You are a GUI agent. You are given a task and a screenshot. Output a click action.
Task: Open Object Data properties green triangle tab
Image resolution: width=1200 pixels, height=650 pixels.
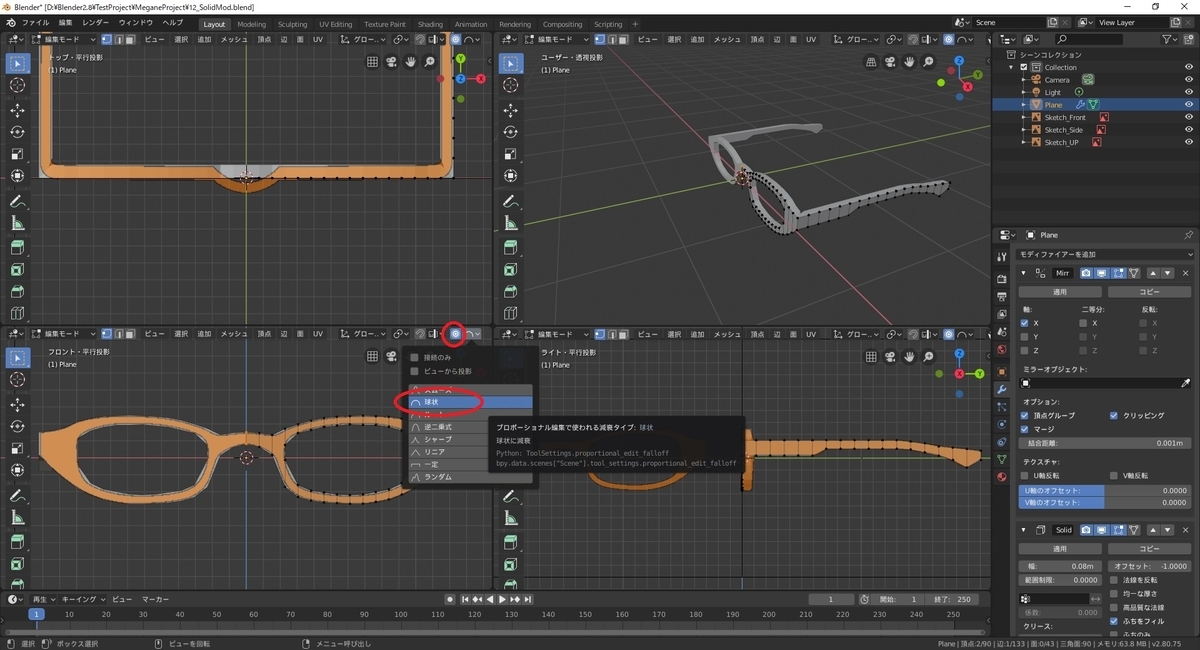click(1001, 459)
